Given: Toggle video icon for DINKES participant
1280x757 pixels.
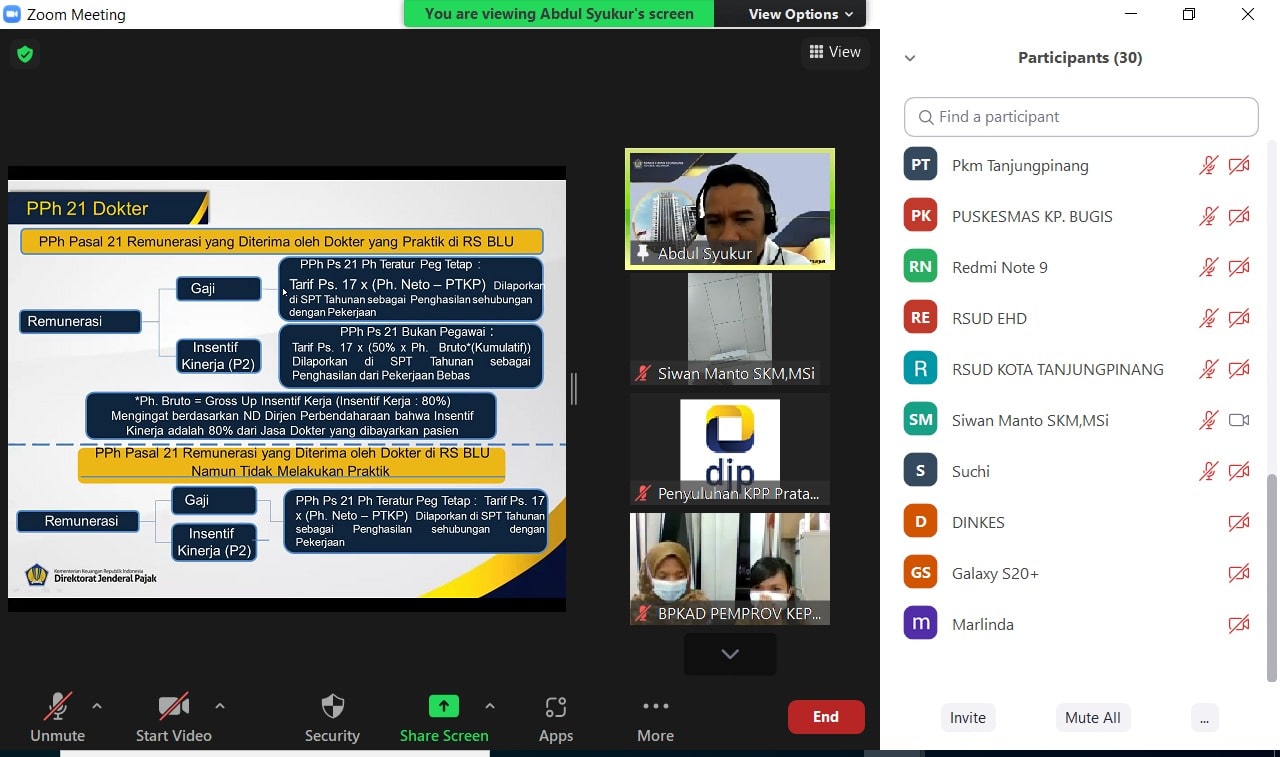Looking at the screenshot, I should click(1239, 522).
